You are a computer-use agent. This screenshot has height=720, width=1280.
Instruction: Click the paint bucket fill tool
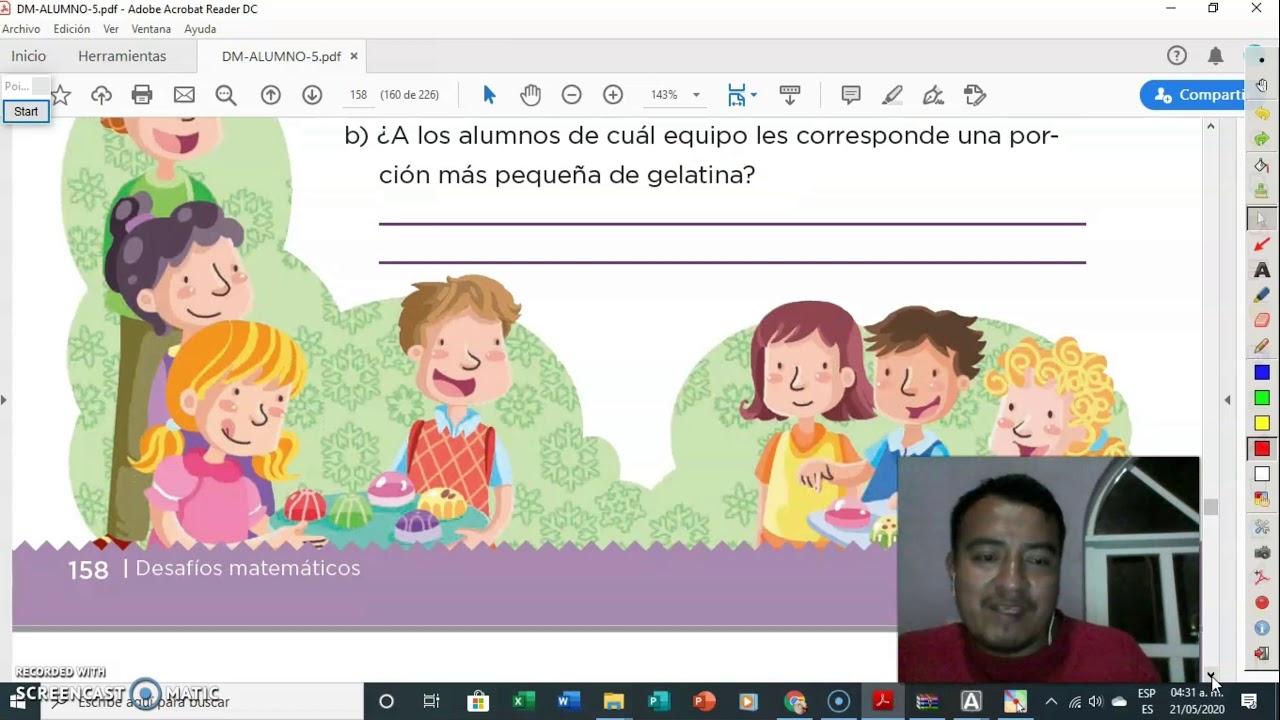coord(1262,165)
